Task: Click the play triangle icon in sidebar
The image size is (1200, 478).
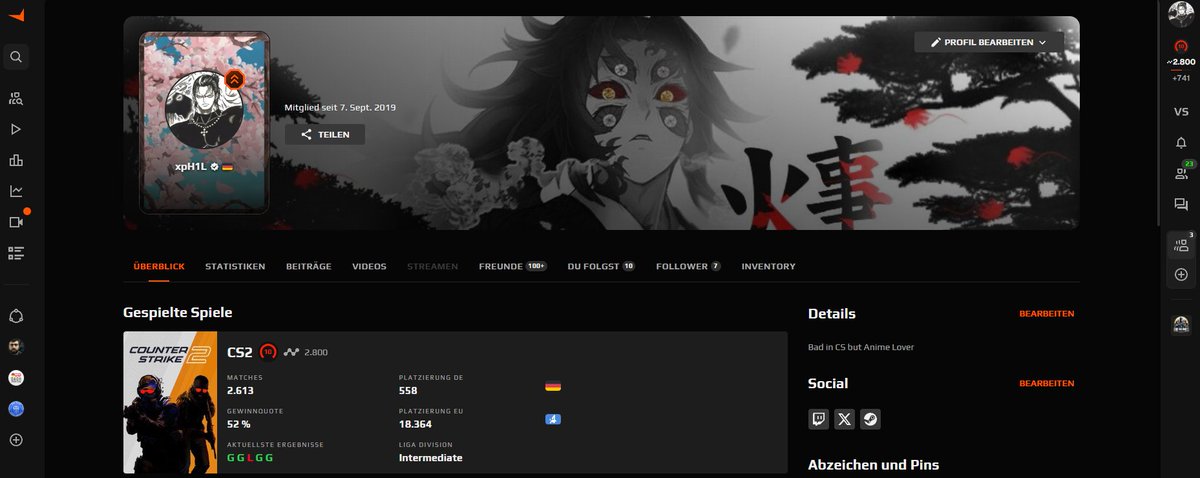Action: point(16,129)
